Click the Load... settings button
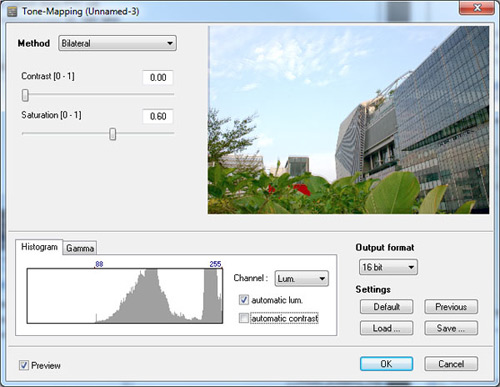 pyautogui.click(x=386, y=328)
